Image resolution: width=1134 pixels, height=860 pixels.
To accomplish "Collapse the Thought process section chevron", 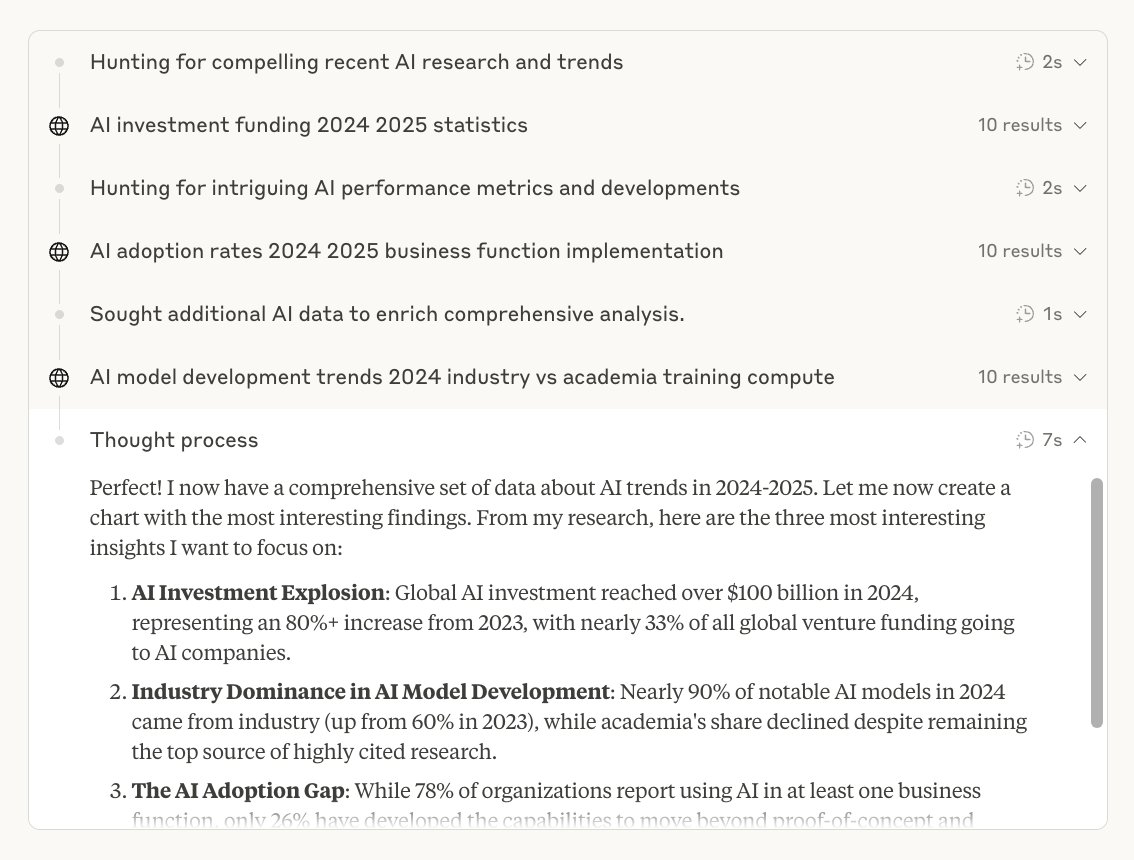I will [x=1080, y=440].
